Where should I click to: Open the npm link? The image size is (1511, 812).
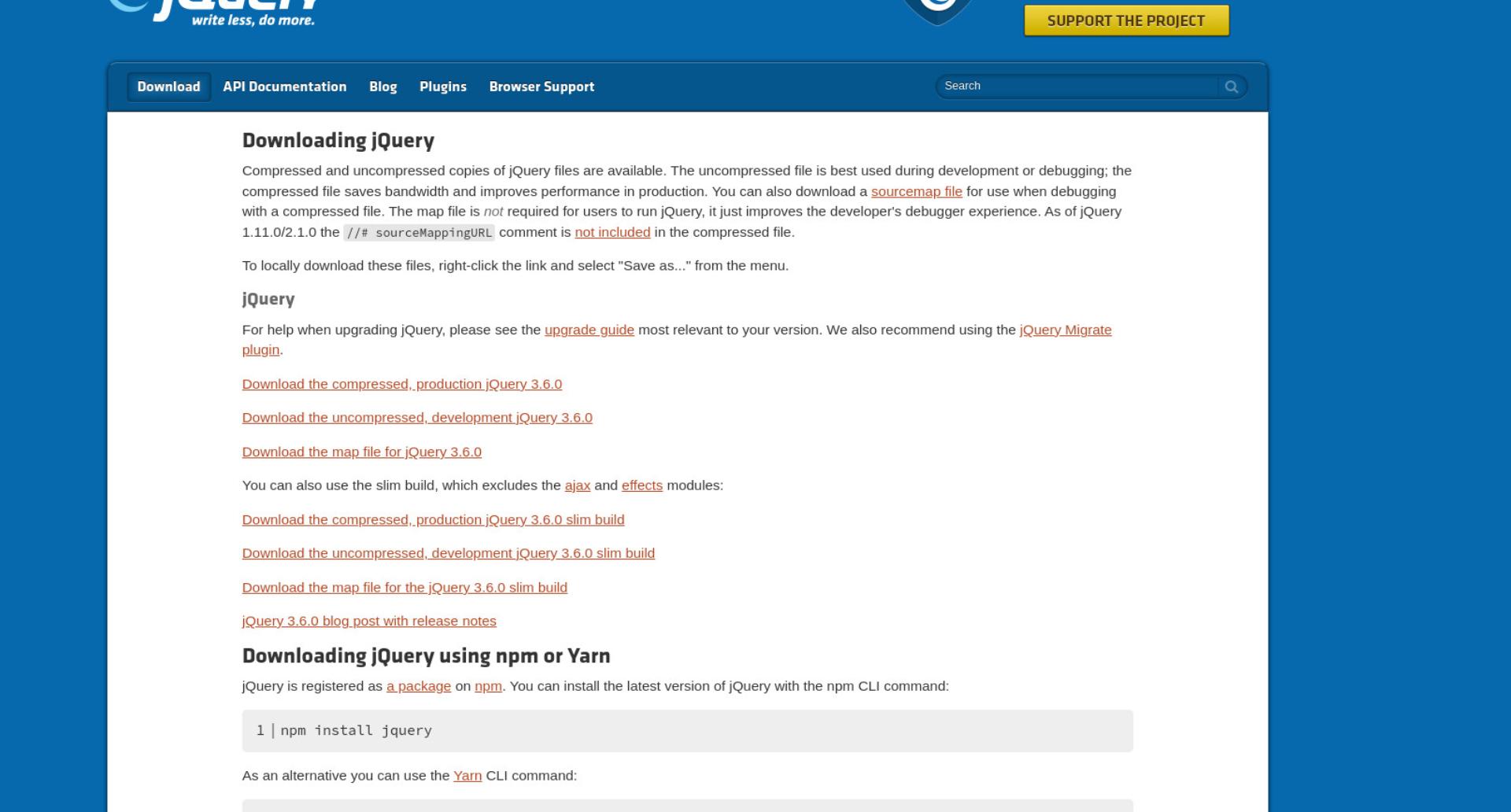point(488,686)
